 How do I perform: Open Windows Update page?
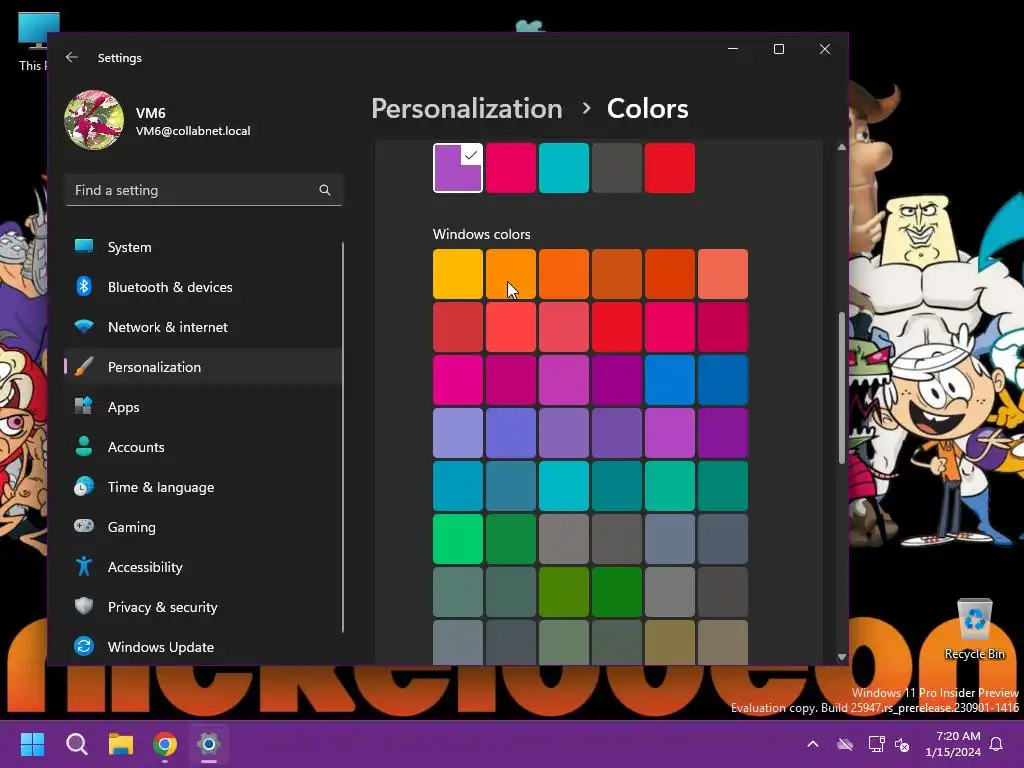pyautogui.click(x=203, y=647)
